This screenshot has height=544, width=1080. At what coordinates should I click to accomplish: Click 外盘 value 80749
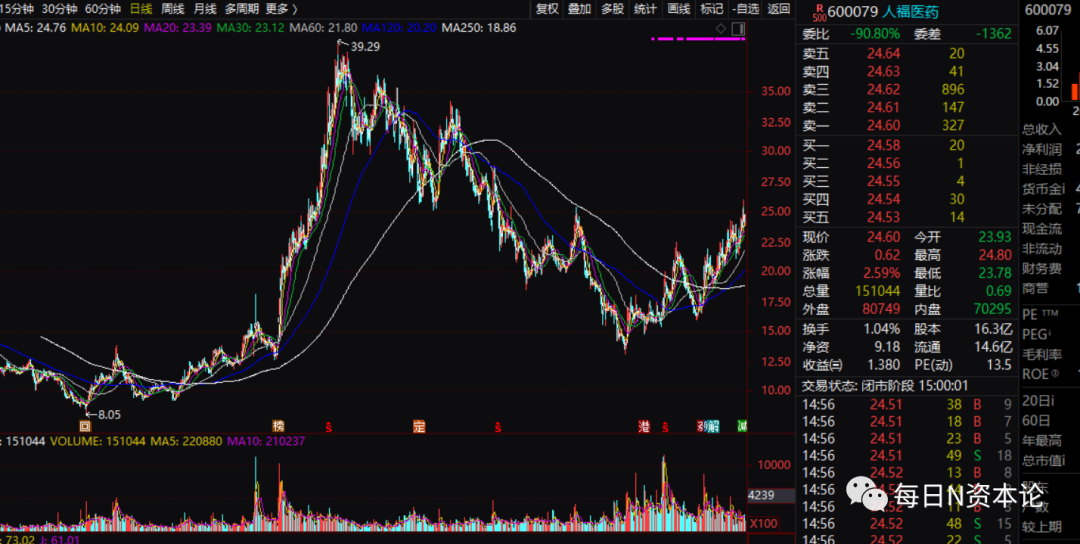coord(881,310)
